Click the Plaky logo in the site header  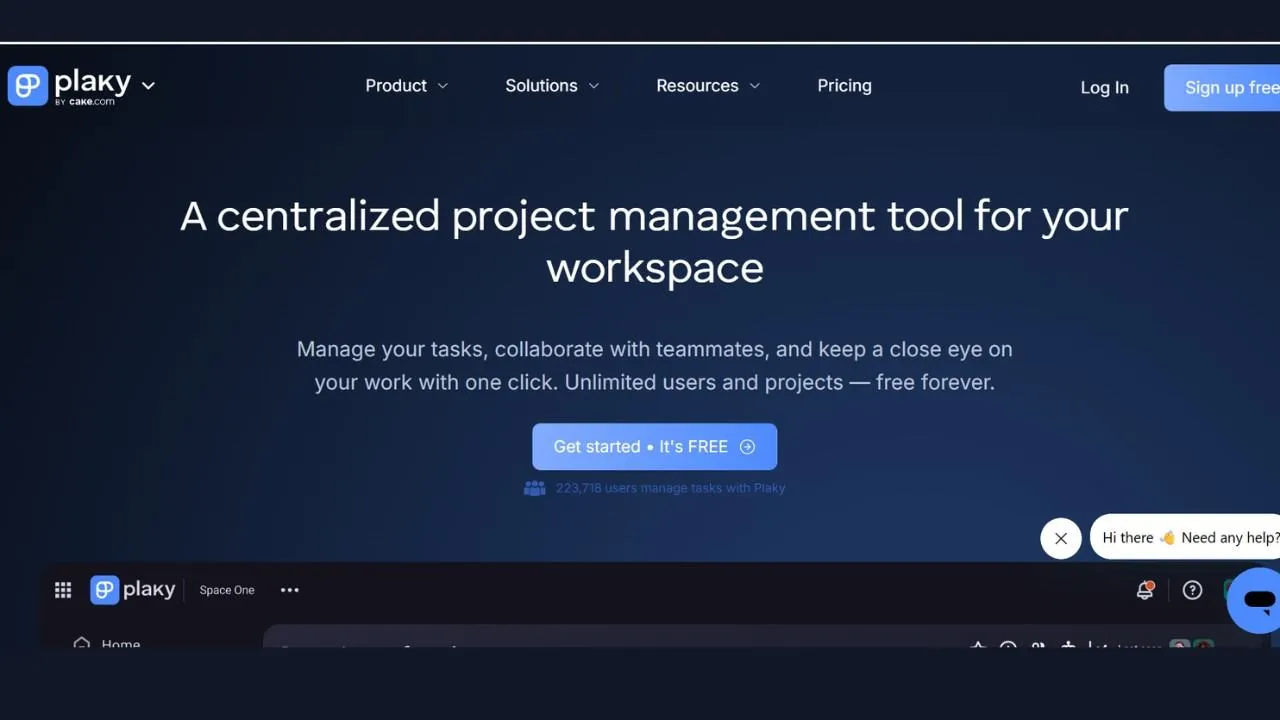tap(70, 86)
